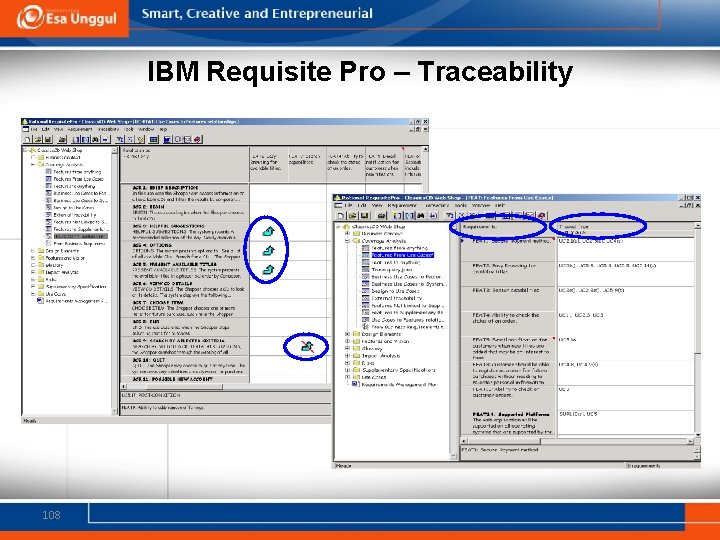Click Print icon in front window toolbar

(x=381, y=215)
